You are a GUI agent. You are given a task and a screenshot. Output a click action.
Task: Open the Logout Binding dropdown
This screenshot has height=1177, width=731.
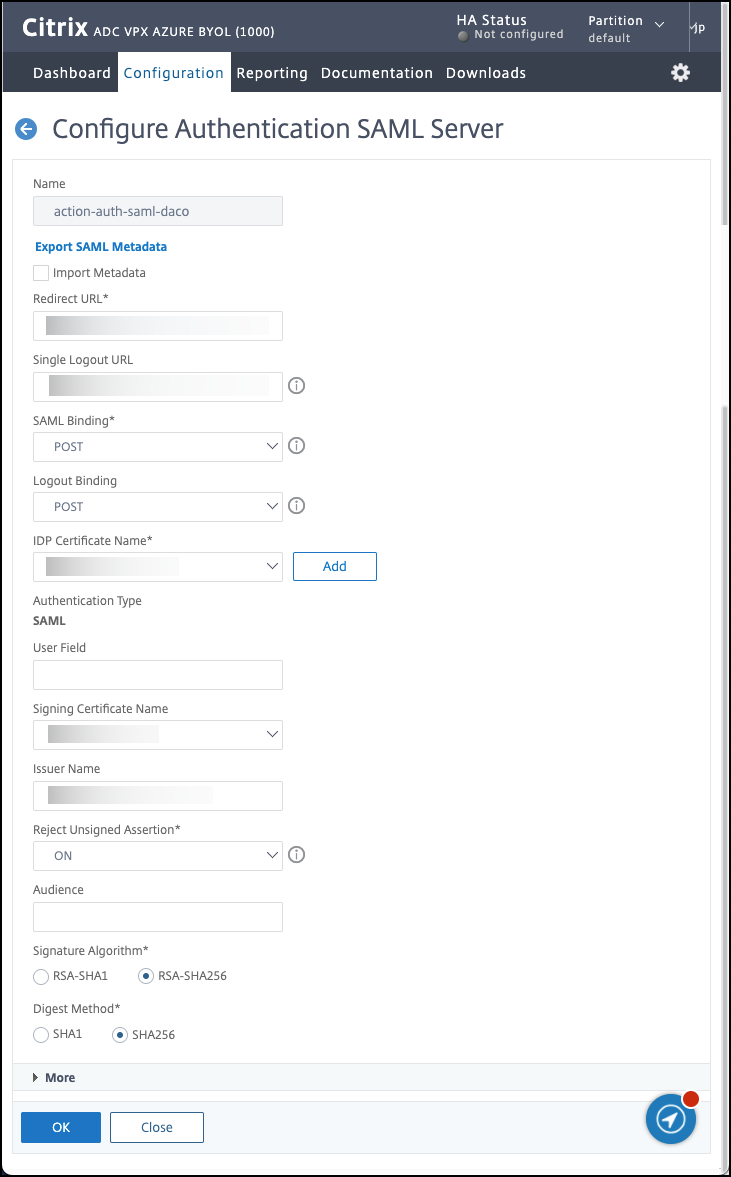[x=158, y=507]
